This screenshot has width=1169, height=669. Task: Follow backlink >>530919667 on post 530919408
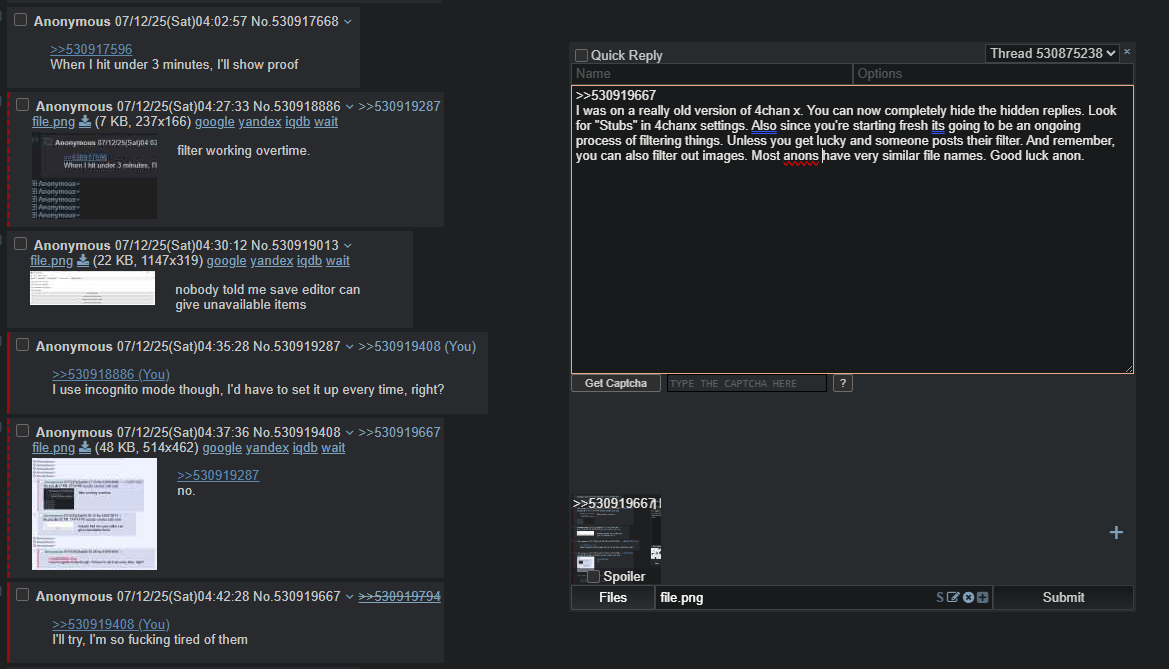pos(399,432)
